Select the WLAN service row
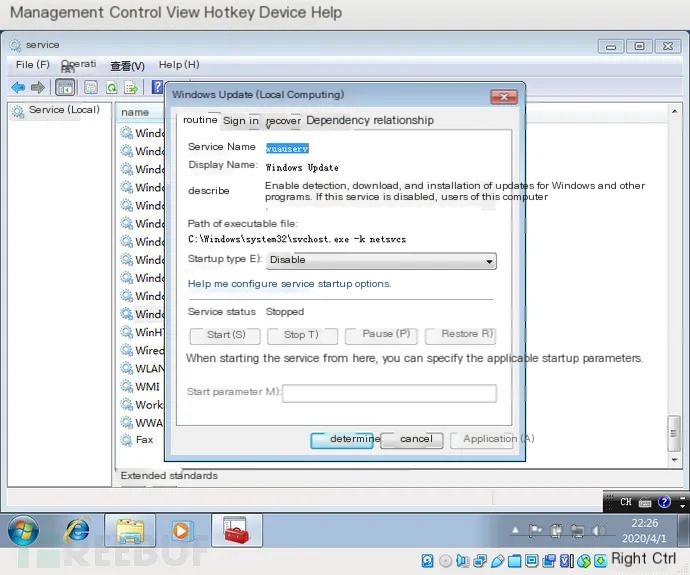Screen dimensions: 690x575 (142, 369)
